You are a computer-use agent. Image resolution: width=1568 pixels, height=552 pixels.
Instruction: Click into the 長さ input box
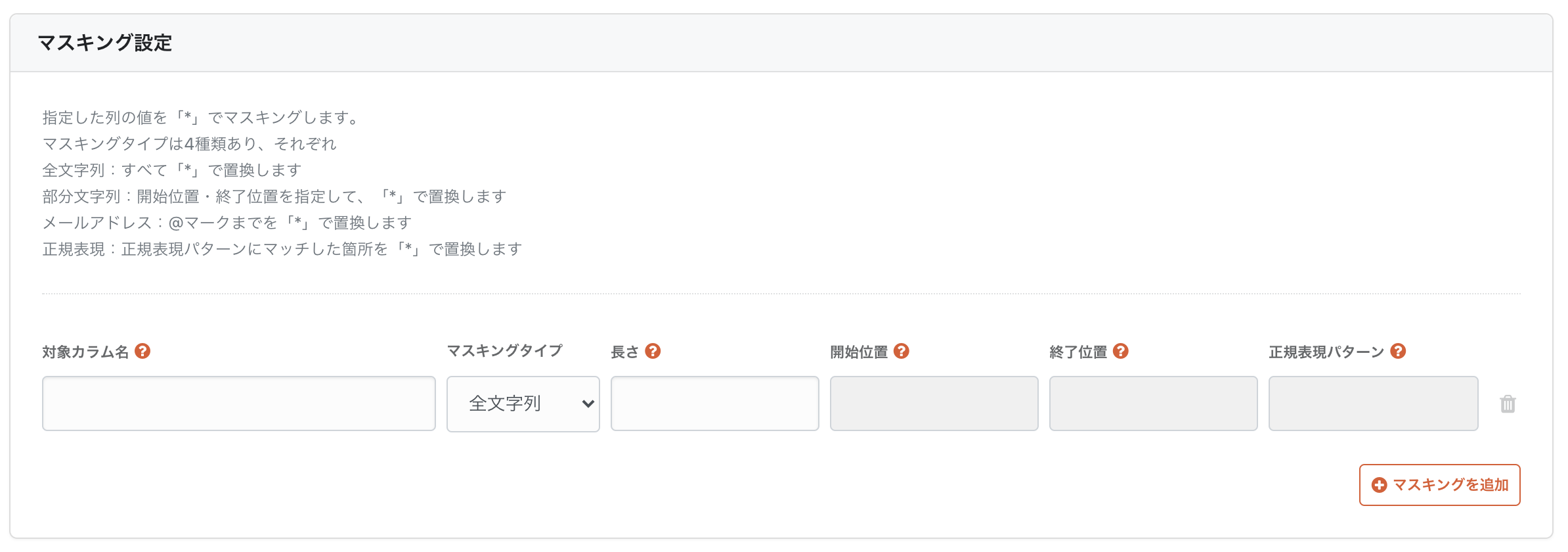pos(714,403)
